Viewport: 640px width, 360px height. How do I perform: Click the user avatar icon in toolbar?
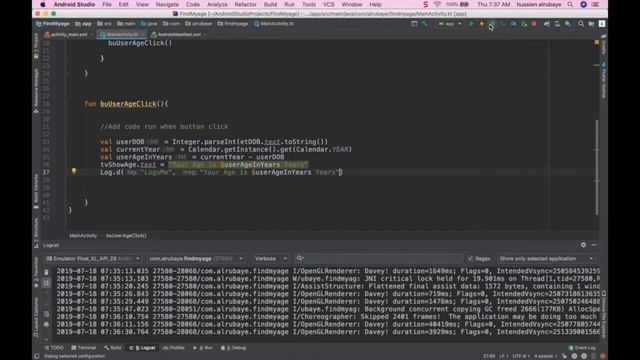pos(602,24)
